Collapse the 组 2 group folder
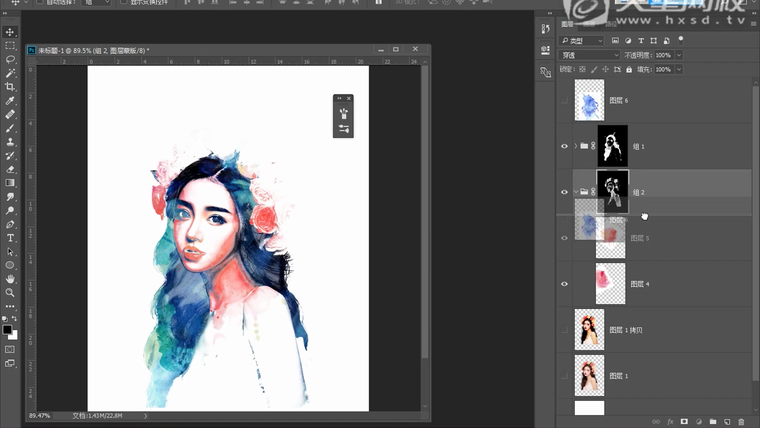760x428 pixels. (x=575, y=191)
